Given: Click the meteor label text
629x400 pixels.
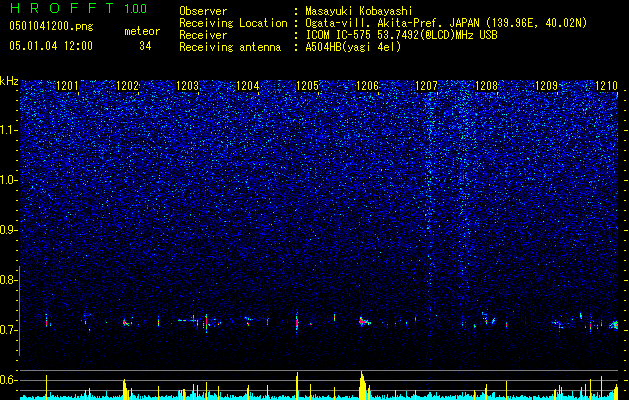Looking at the screenshot, I should 142,31.
